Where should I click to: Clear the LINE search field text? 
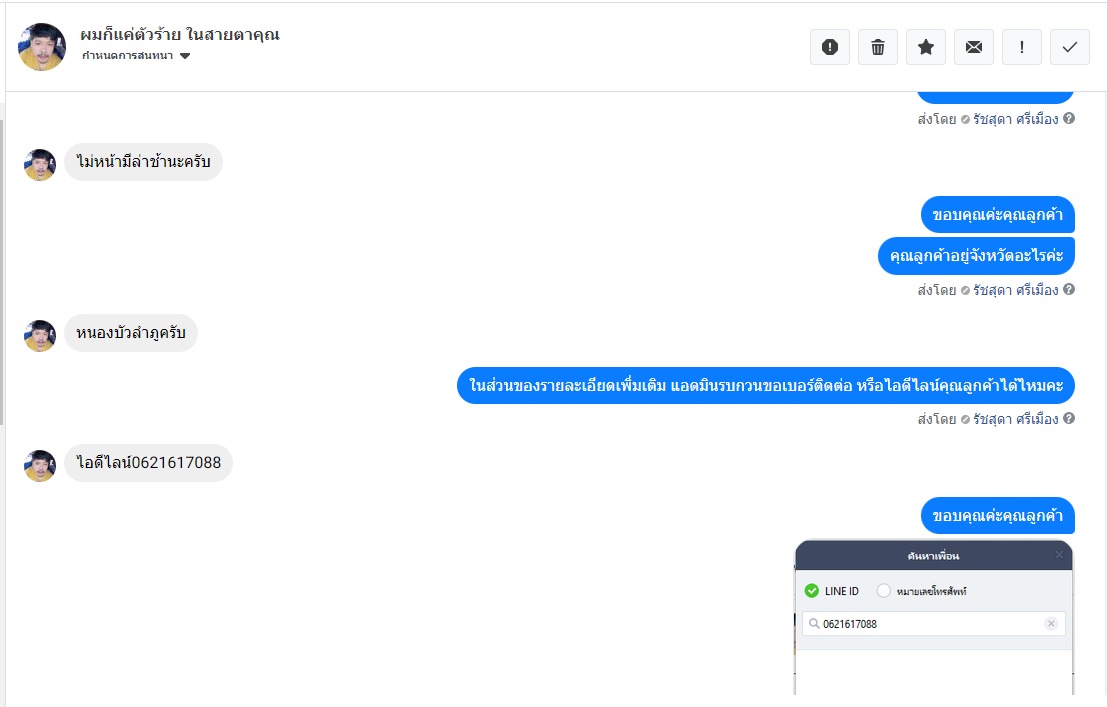[1051, 624]
